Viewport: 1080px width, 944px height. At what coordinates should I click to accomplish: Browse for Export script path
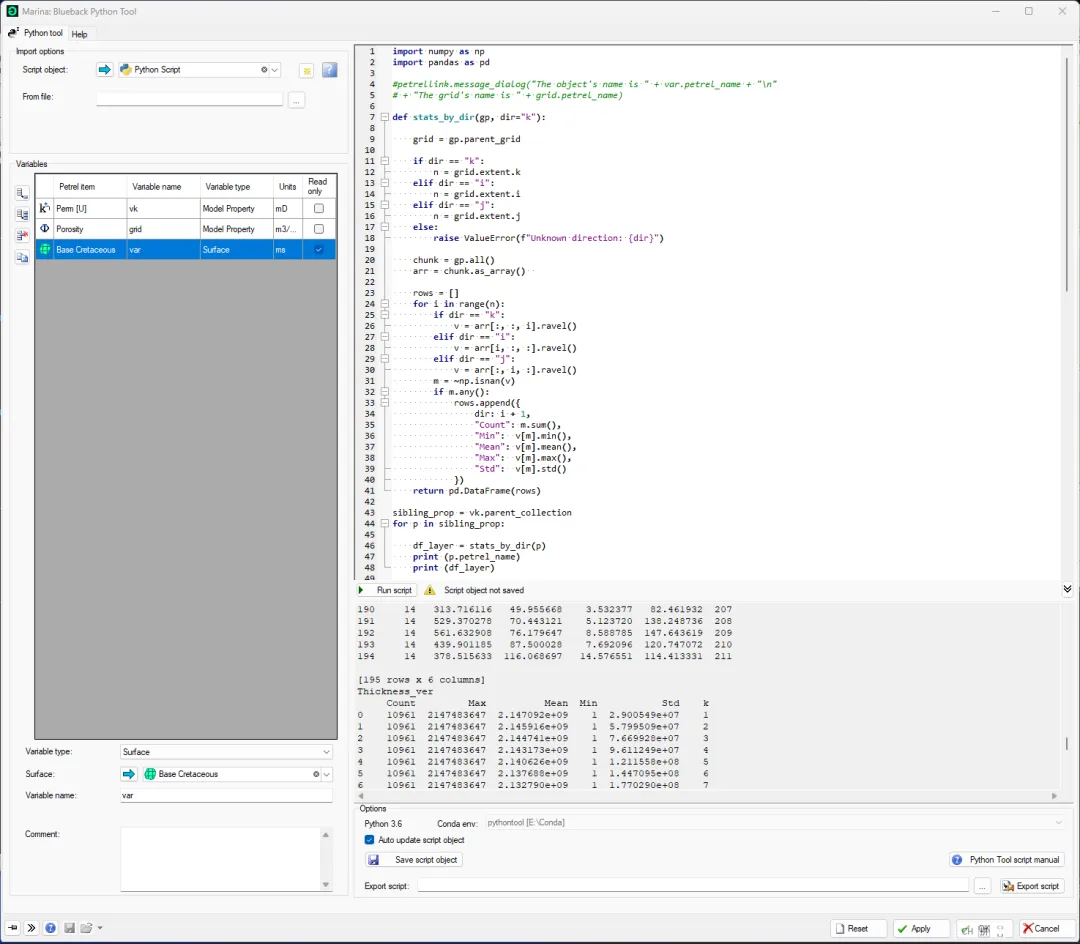point(982,886)
